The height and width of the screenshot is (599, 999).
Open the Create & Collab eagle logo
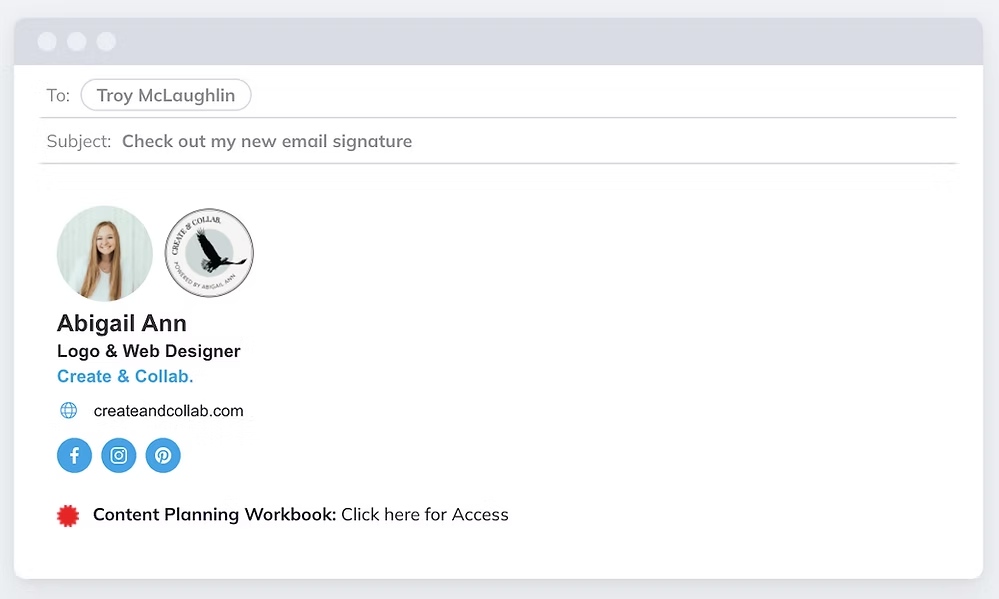pyautogui.click(x=209, y=253)
